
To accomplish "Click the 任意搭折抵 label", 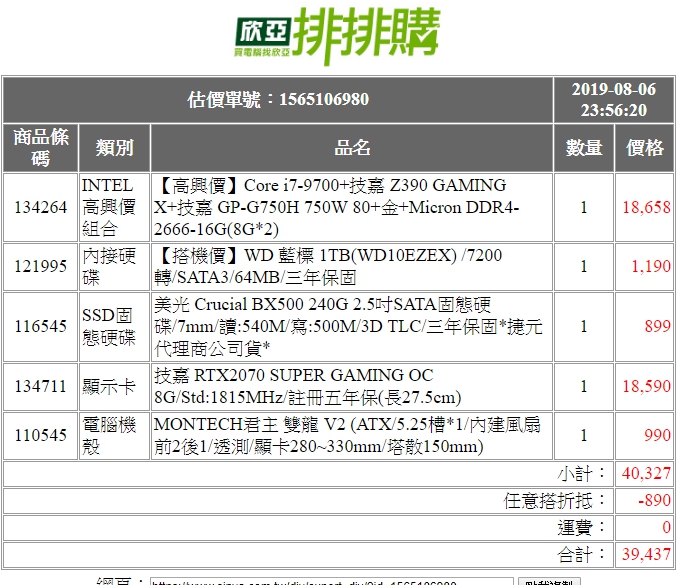I will pyautogui.click(x=554, y=501).
